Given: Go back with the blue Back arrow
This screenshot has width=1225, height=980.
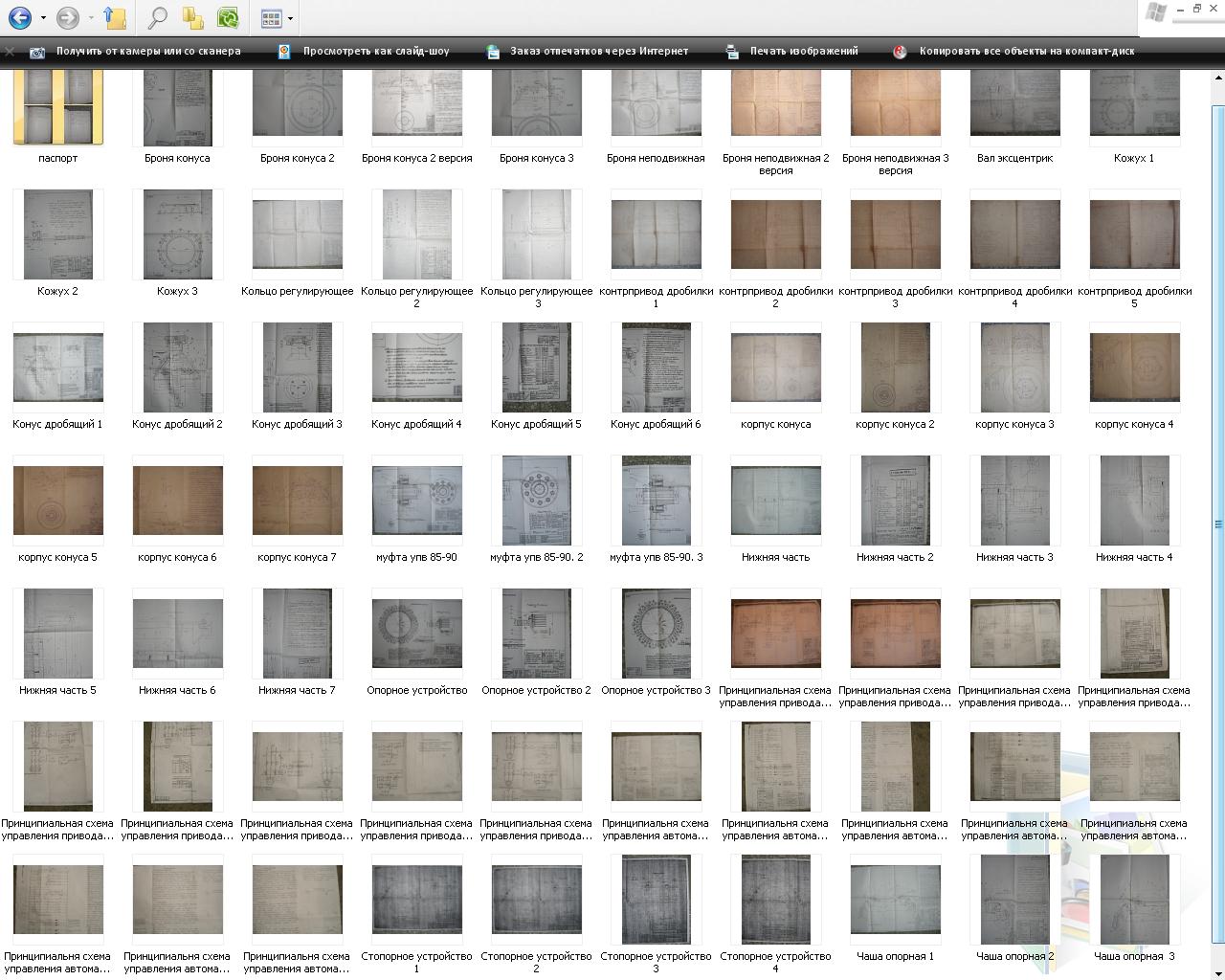Looking at the screenshot, I should (x=19, y=17).
